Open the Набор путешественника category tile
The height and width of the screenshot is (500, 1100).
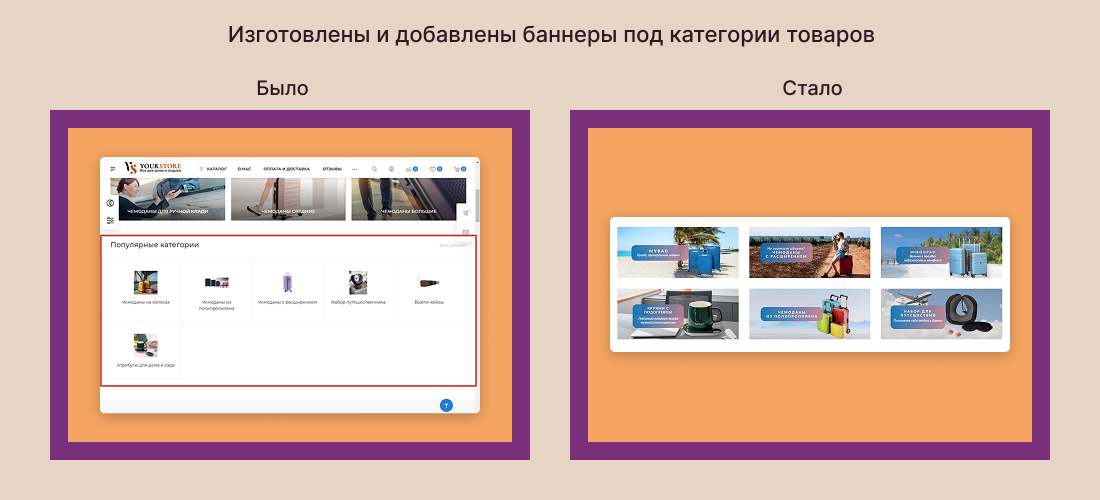click(x=358, y=290)
